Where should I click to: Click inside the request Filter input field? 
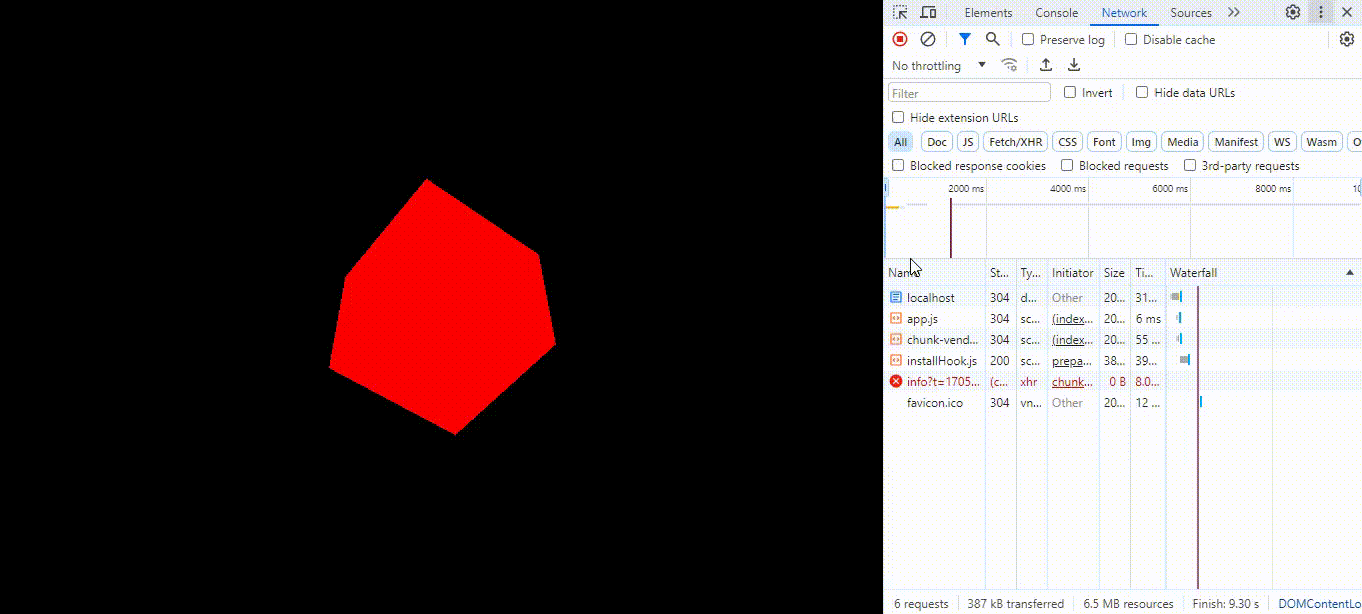pyautogui.click(x=968, y=92)
